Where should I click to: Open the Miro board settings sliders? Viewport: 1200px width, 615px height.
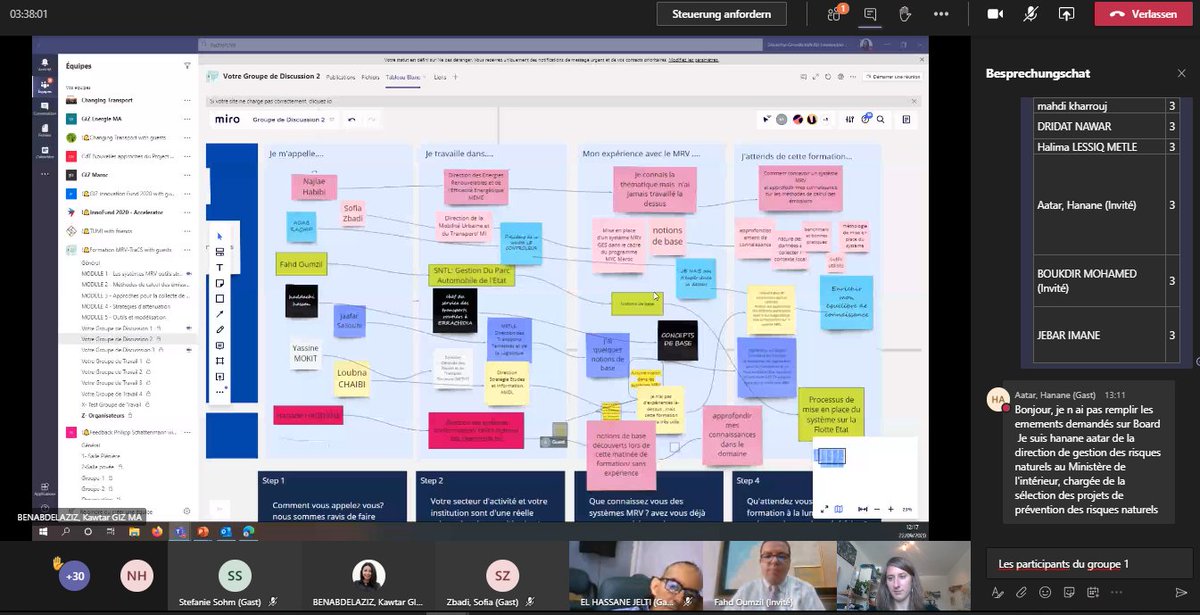[850, 119]
